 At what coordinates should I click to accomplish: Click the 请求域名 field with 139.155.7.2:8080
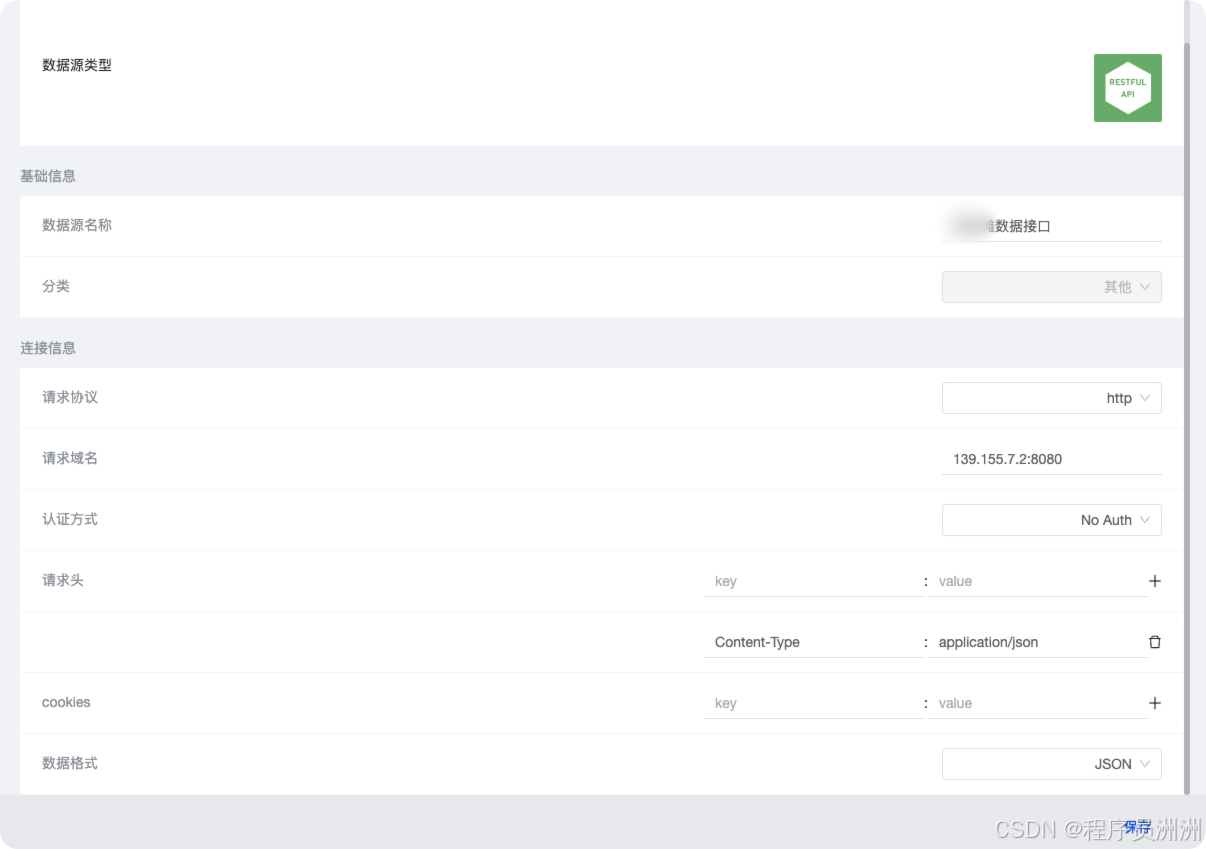pos(1052,459)
